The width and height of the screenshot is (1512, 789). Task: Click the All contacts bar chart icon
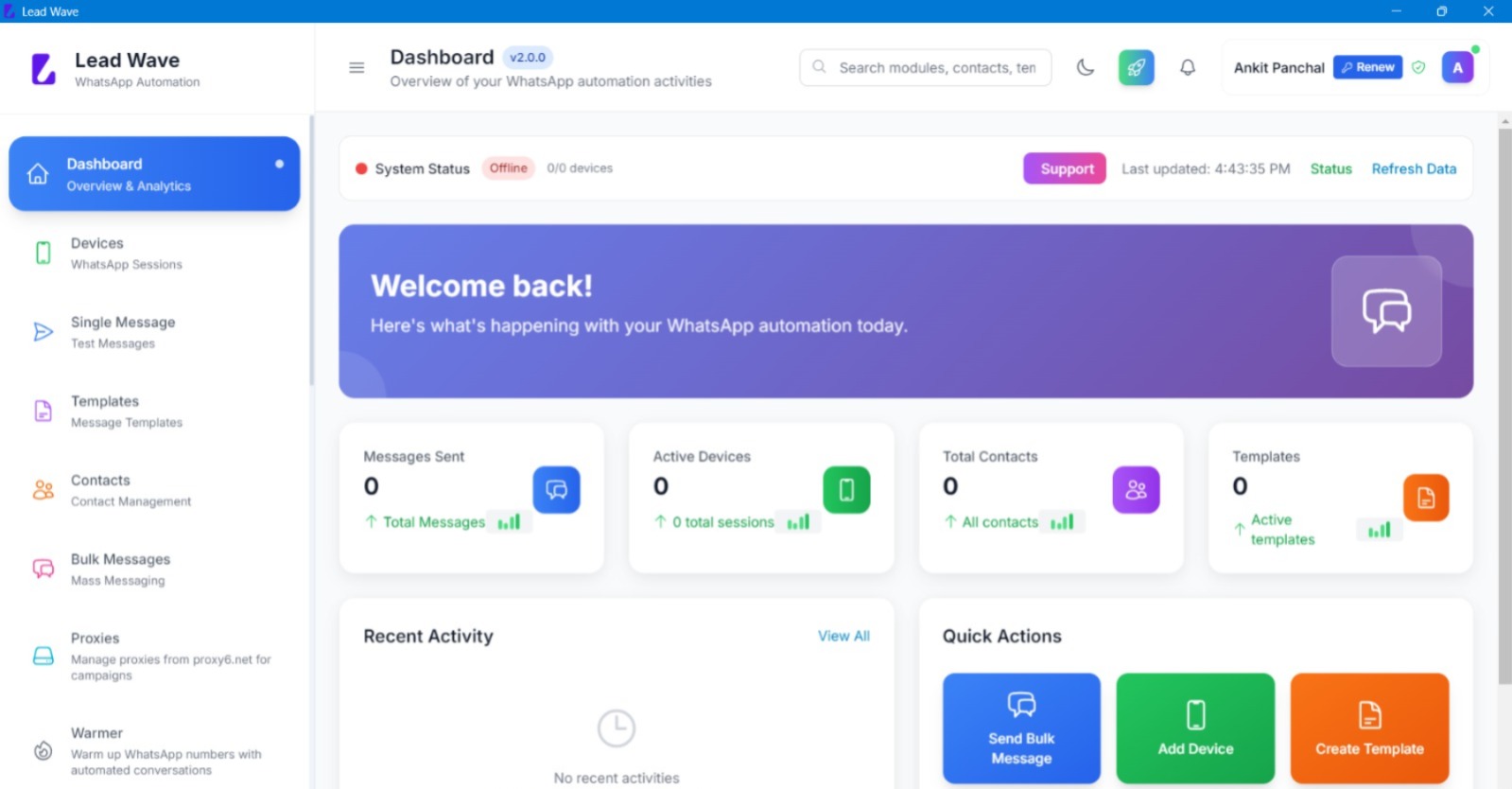pos(1062,521)
